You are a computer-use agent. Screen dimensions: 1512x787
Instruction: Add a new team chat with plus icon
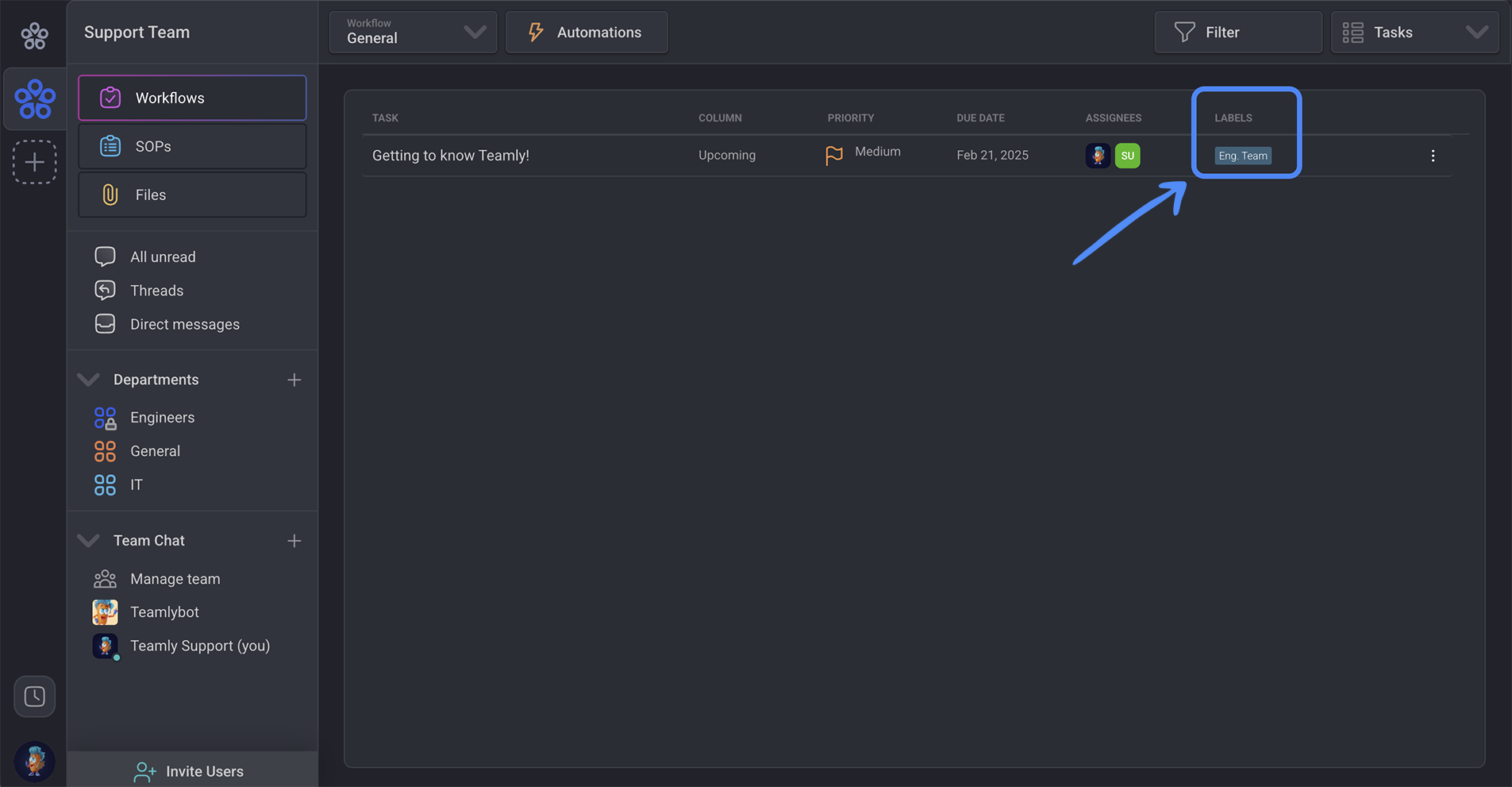(294, 541)
